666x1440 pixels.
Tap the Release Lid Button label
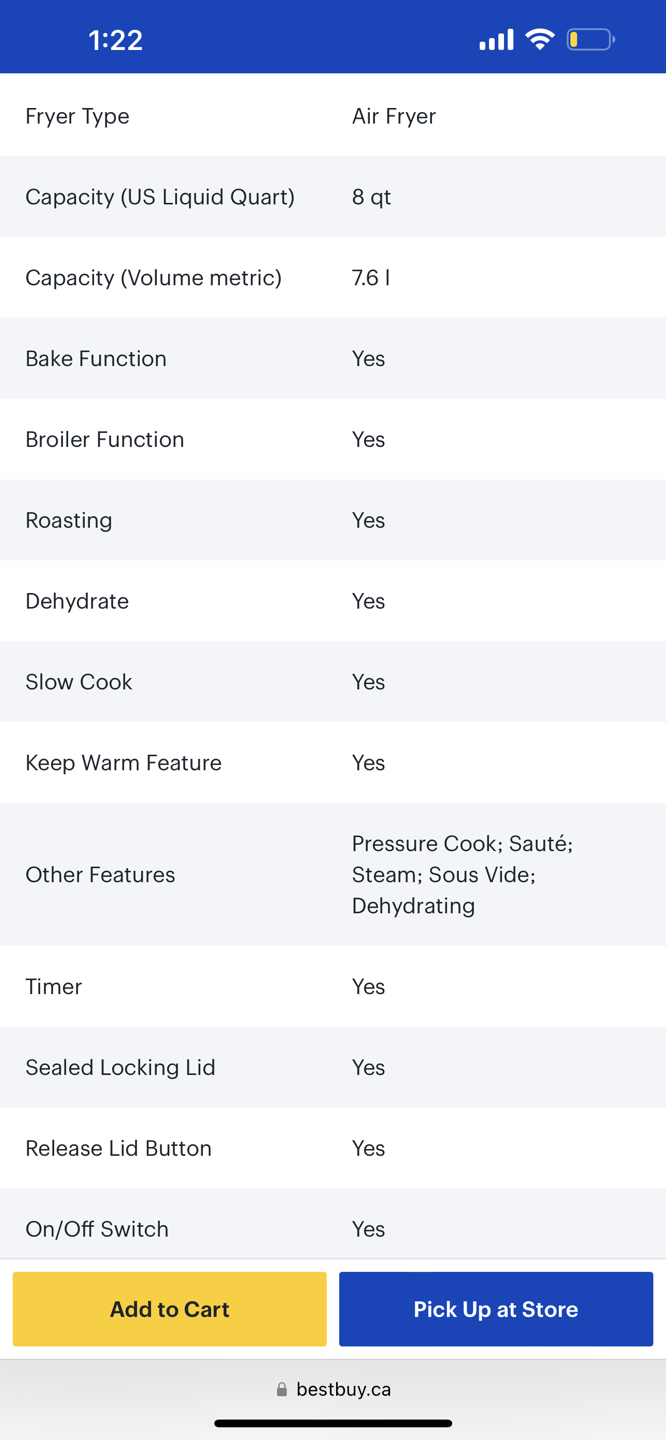(119, 1148)
